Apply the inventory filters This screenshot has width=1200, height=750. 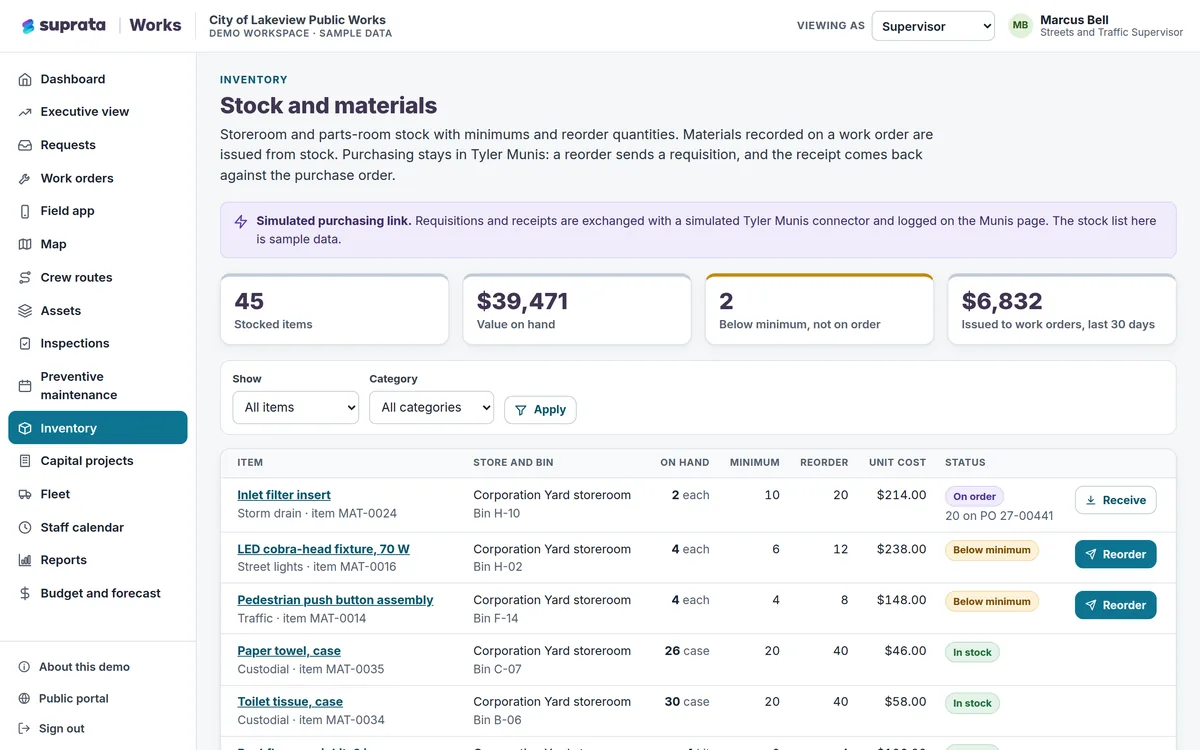(540, 409)
